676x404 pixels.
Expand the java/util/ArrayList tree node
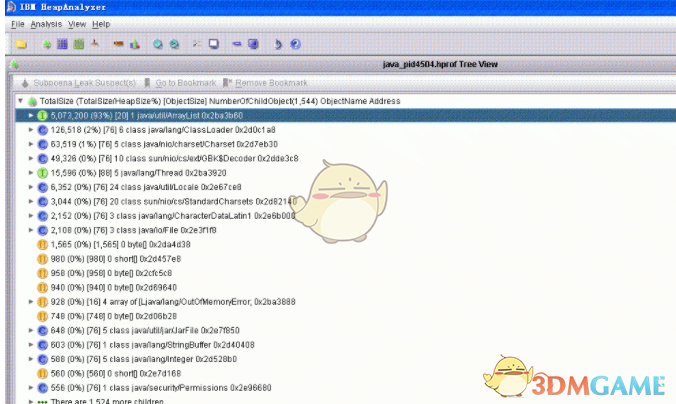pyautogui.click(x=31, y=115)
